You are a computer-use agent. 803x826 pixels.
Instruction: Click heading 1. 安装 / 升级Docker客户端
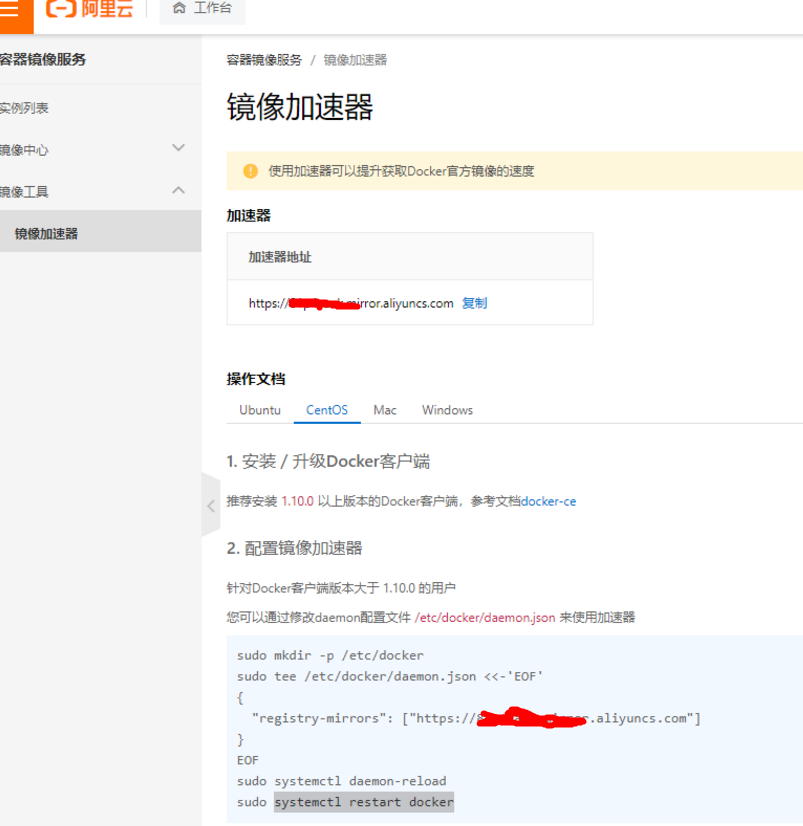click(328, 461)
